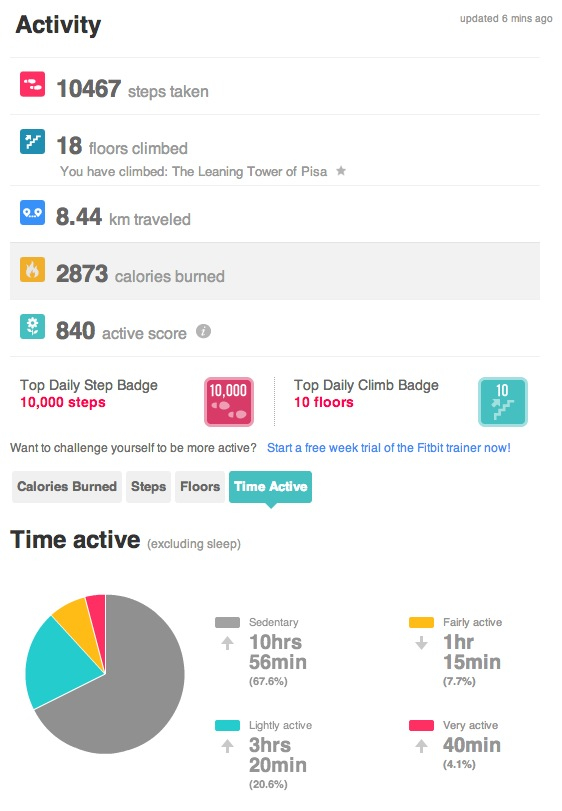Screen dimensions: 562x811
Task: Open the active score info icon
Action: [203, 331]
